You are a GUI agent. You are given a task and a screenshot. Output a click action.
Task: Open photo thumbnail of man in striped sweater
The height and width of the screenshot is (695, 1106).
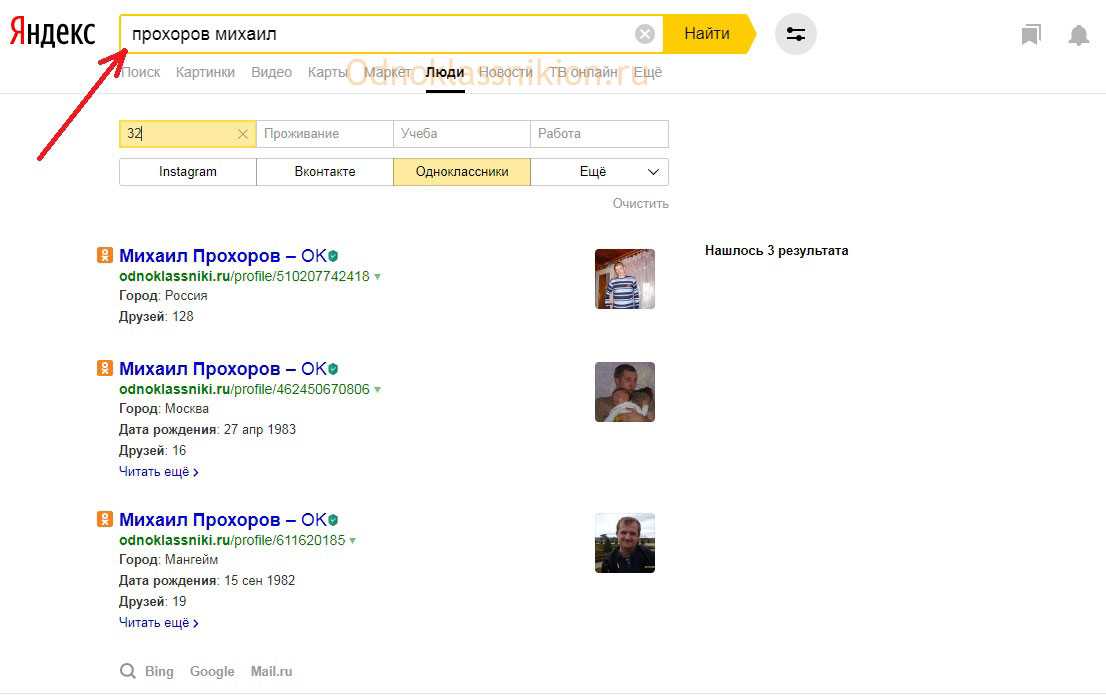pos(625,279)
